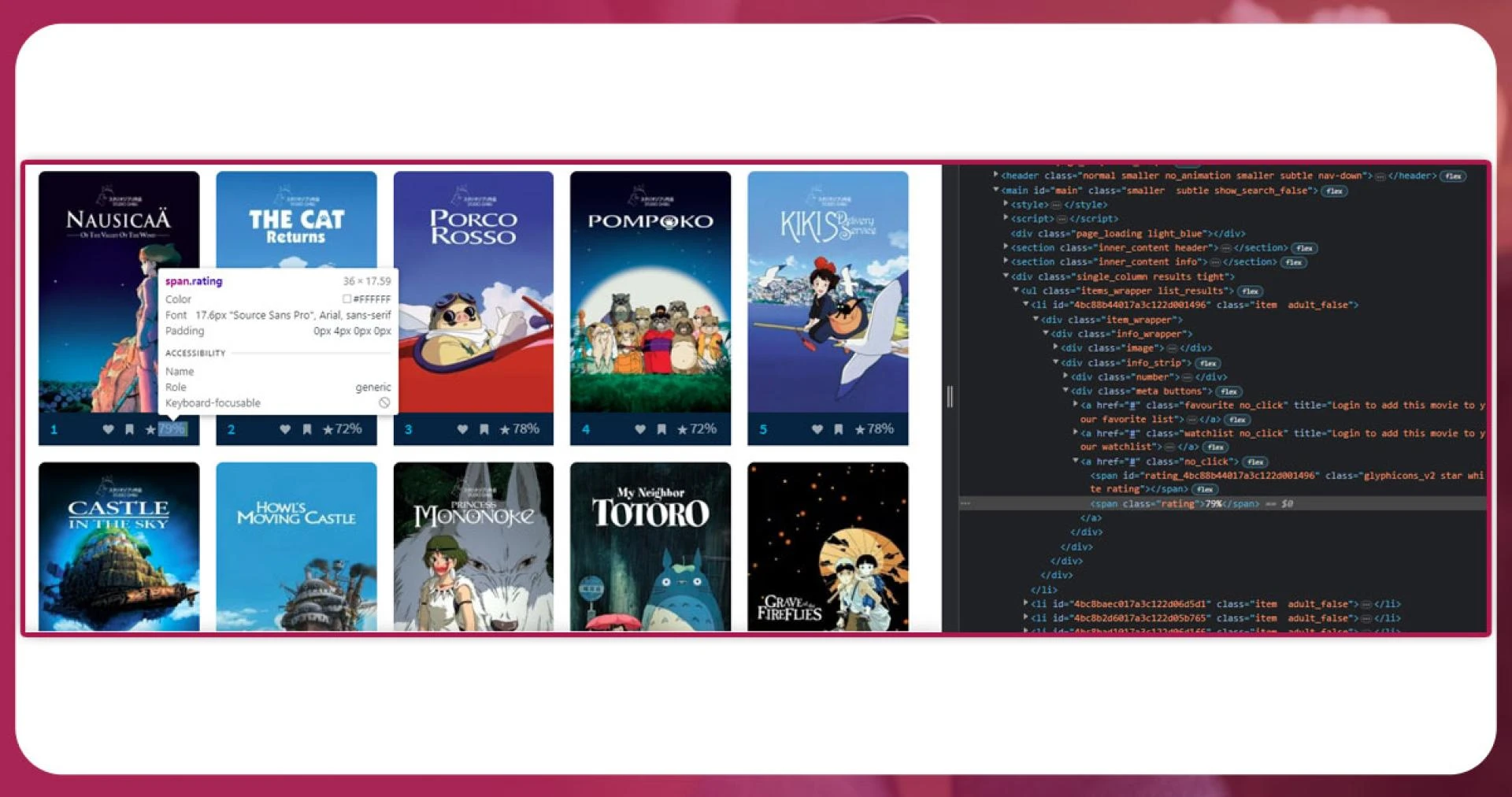Expand the header element node
This screenshot has height=797, width=1512.
996,175
